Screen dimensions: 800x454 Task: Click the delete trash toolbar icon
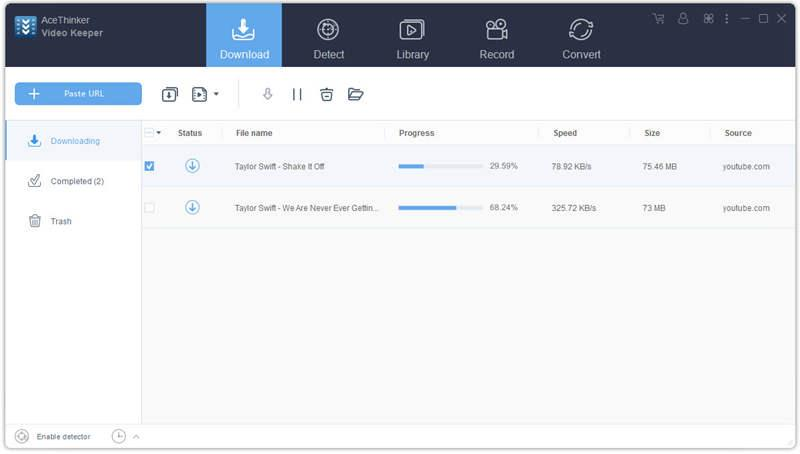[x=327, y=94]
